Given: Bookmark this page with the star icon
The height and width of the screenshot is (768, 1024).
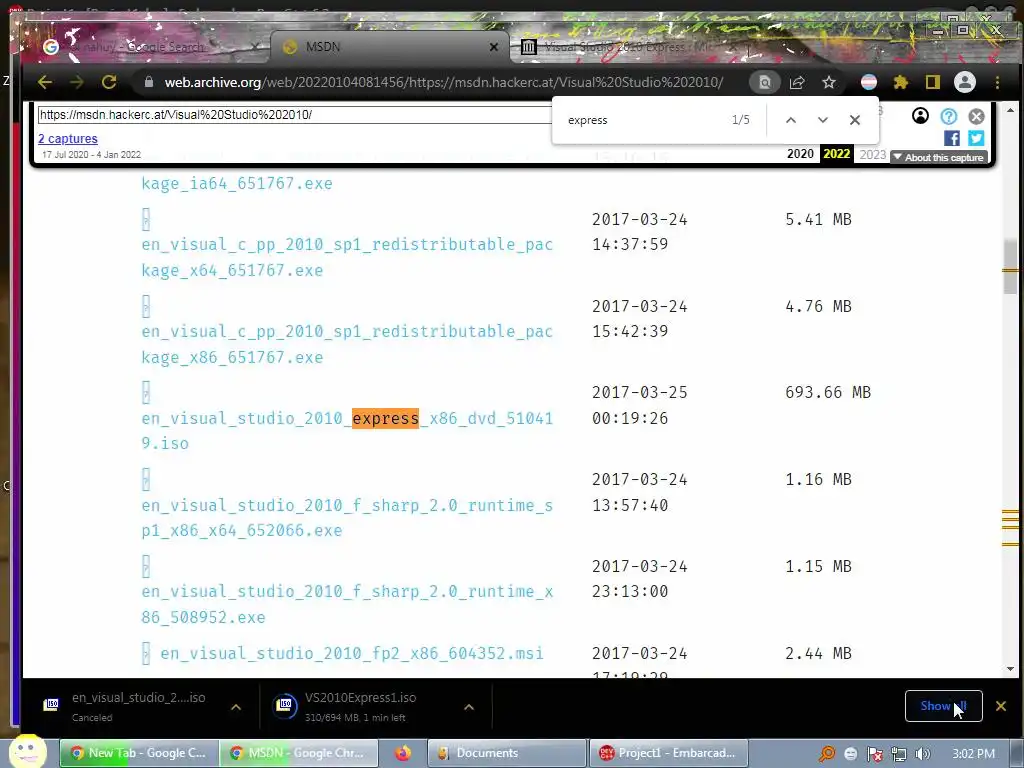Looking at the screenshot, I should point(829,82).
